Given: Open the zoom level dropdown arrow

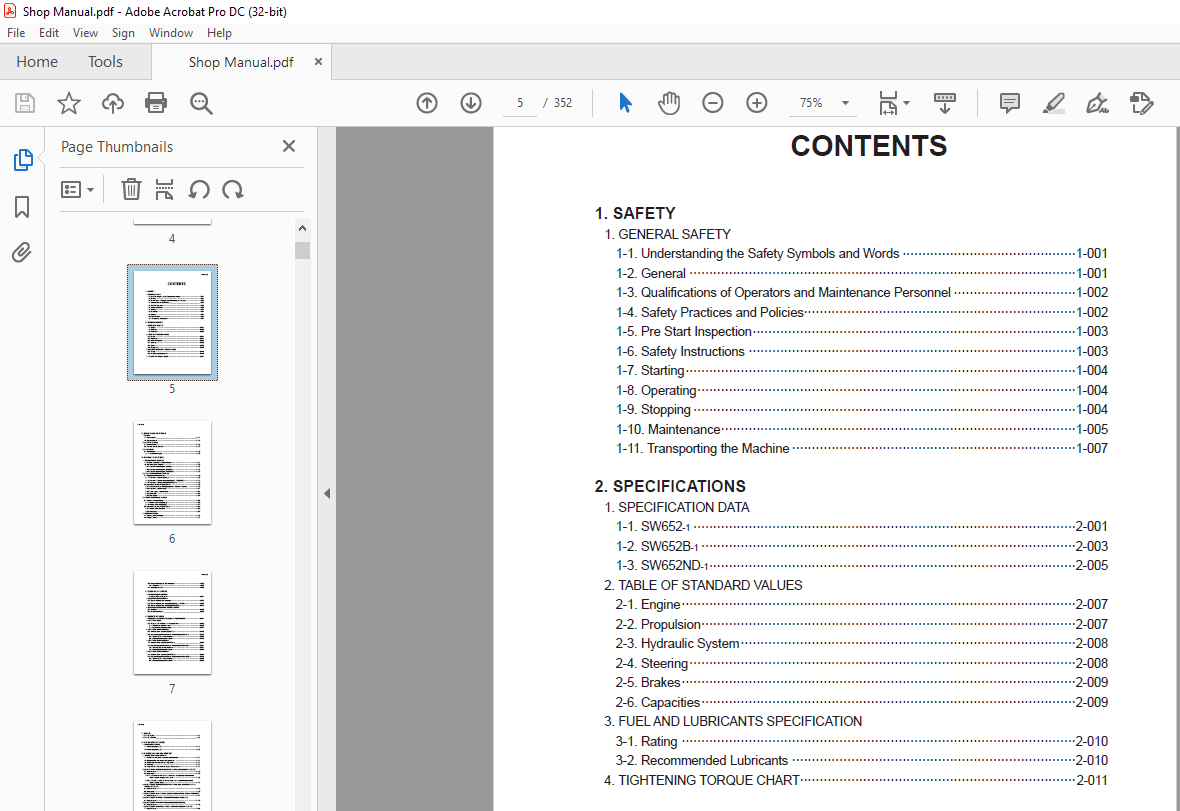Looking at the screenshot, I should click(x=845, y=103).
